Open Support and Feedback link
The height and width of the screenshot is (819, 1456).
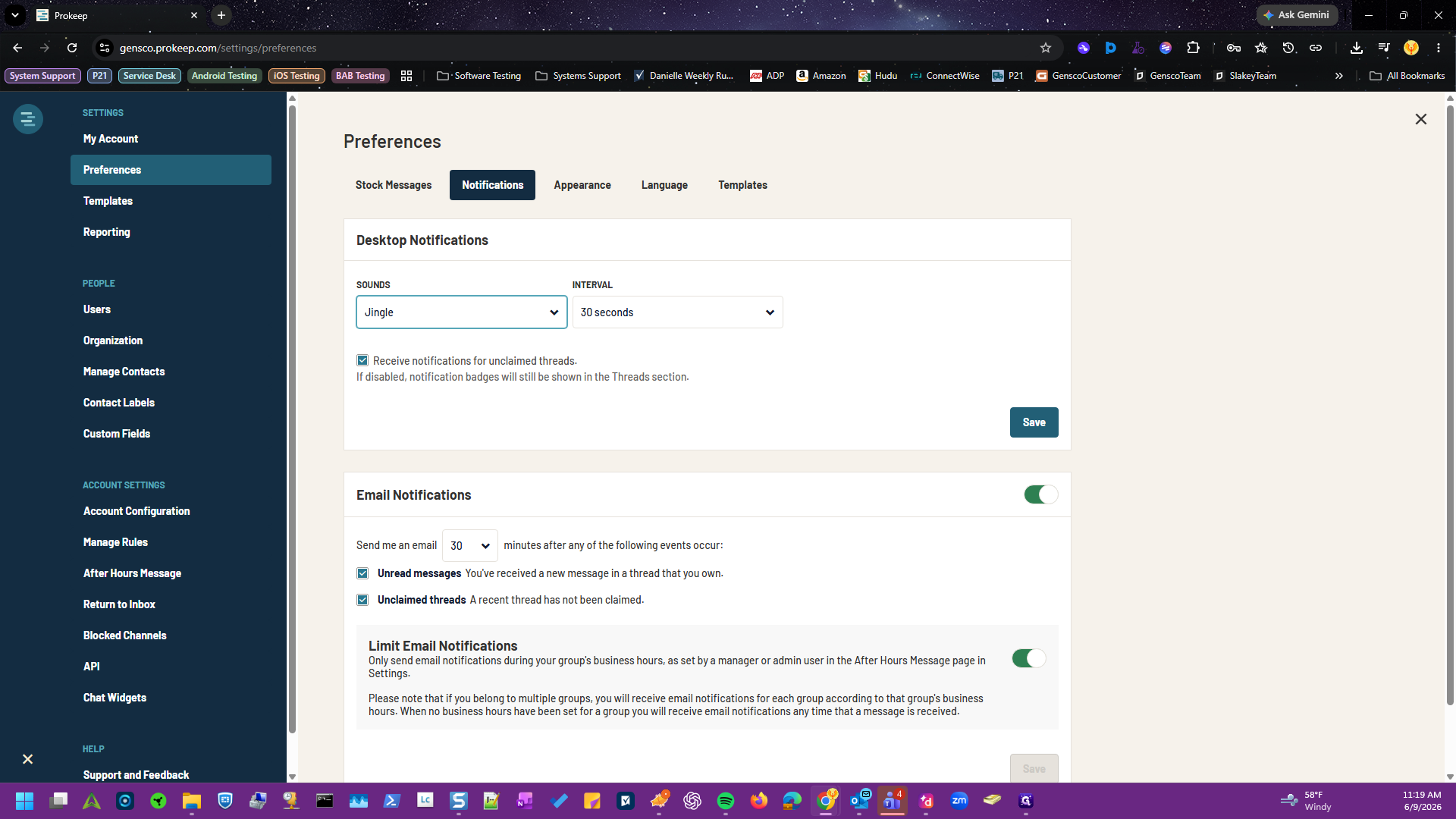[136, 775]
